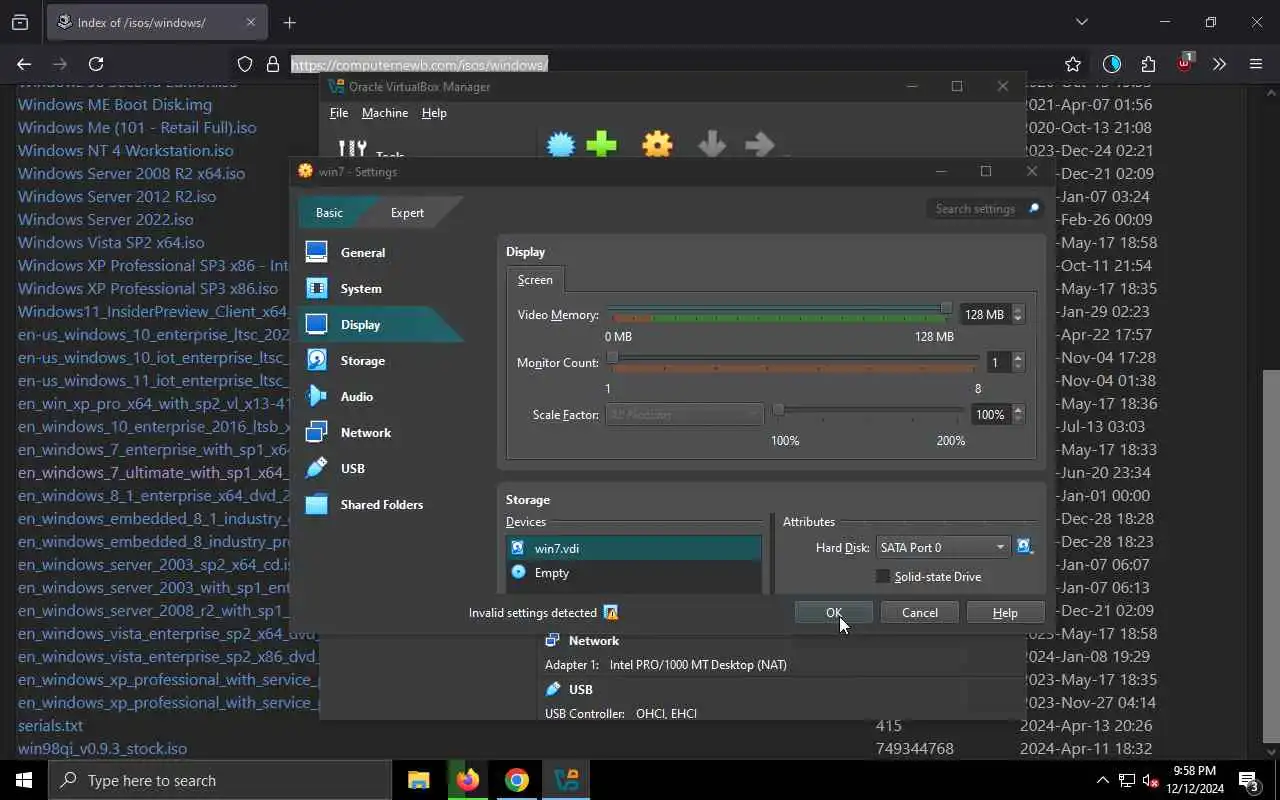Viewport: 1280px width, 800px height.
Task: Select win7.vdi in storage devices list
Action: point(633,548)
